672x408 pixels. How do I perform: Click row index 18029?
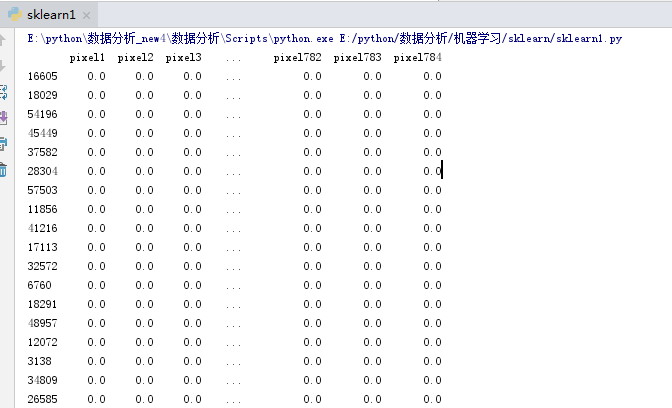pyautogui.click(x=42, y=95)
